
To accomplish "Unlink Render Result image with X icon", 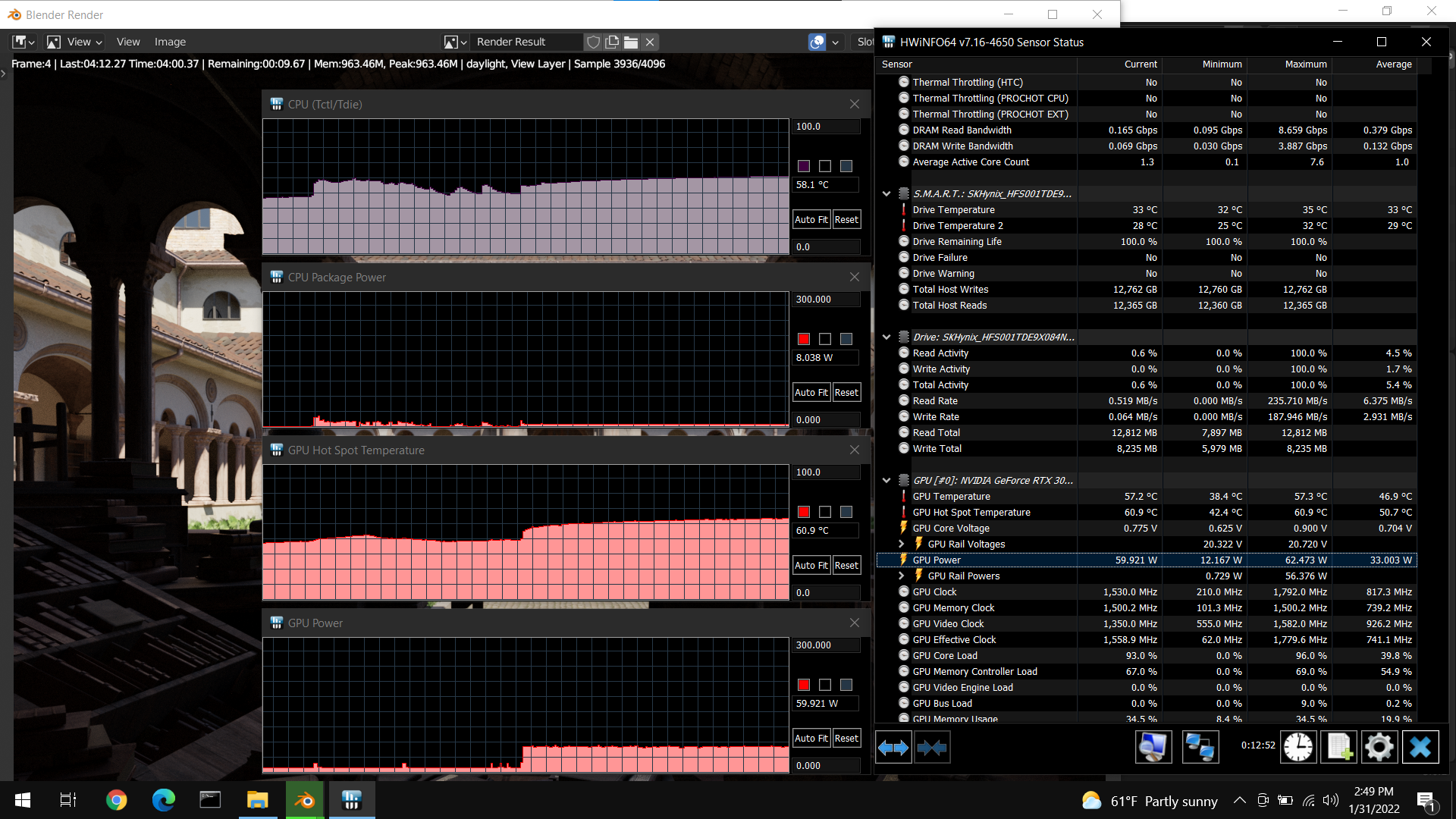I will pos(650,42).
